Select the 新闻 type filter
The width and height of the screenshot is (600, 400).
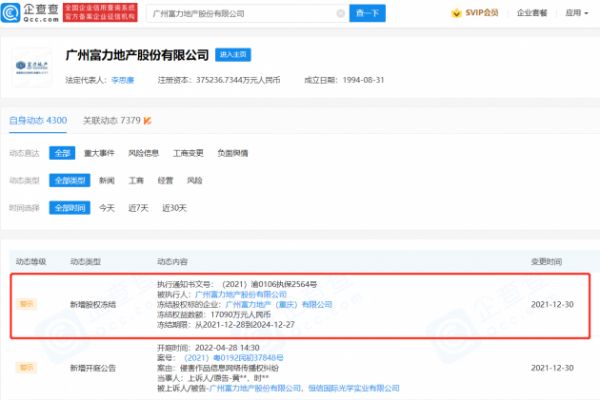(x=107, y=180)
